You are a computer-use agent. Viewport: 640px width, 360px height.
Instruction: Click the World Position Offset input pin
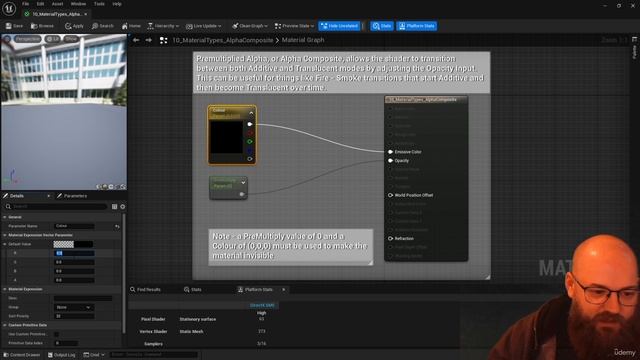[390, 196]
